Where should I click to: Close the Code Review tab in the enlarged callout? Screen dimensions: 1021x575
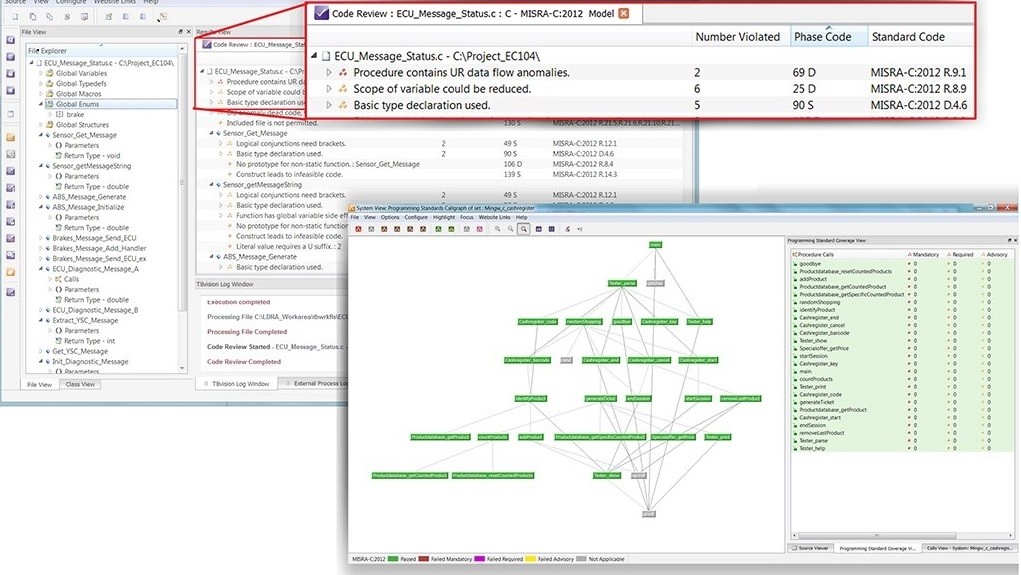click(624, 13)
